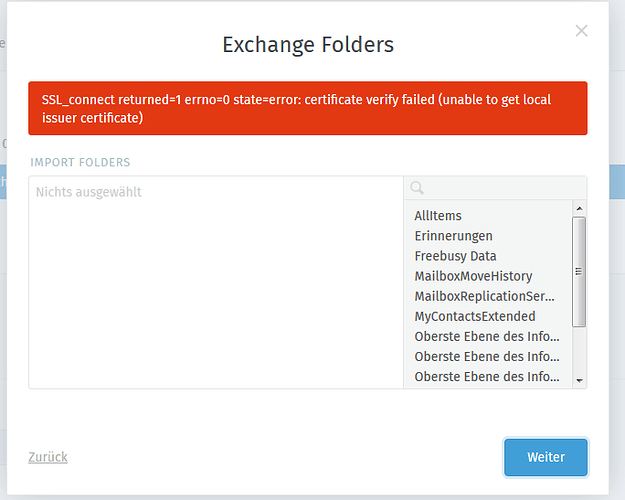Choose the MyContactsExtended folder
The image size is (625, 500).
pos(475,316)
